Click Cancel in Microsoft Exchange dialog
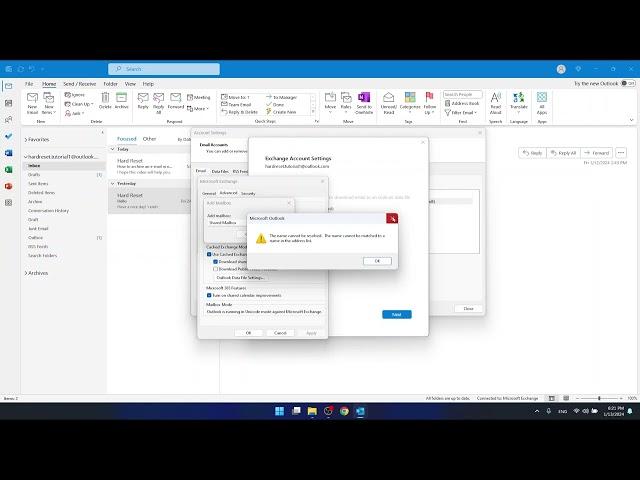This screenshot has width=640, height=480. (x=280, y=333)
